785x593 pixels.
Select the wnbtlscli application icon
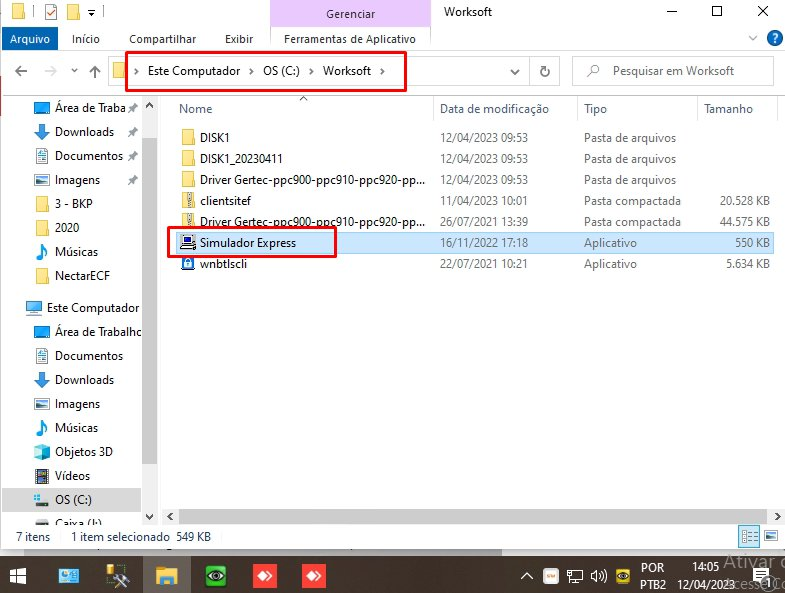pyautogui.click(x=188, y=264)
